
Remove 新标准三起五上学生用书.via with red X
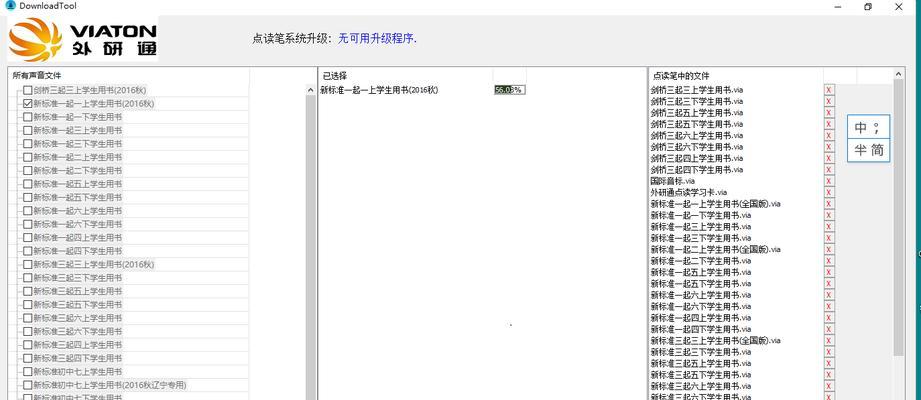pyautogui.click(x=829, y=363)
